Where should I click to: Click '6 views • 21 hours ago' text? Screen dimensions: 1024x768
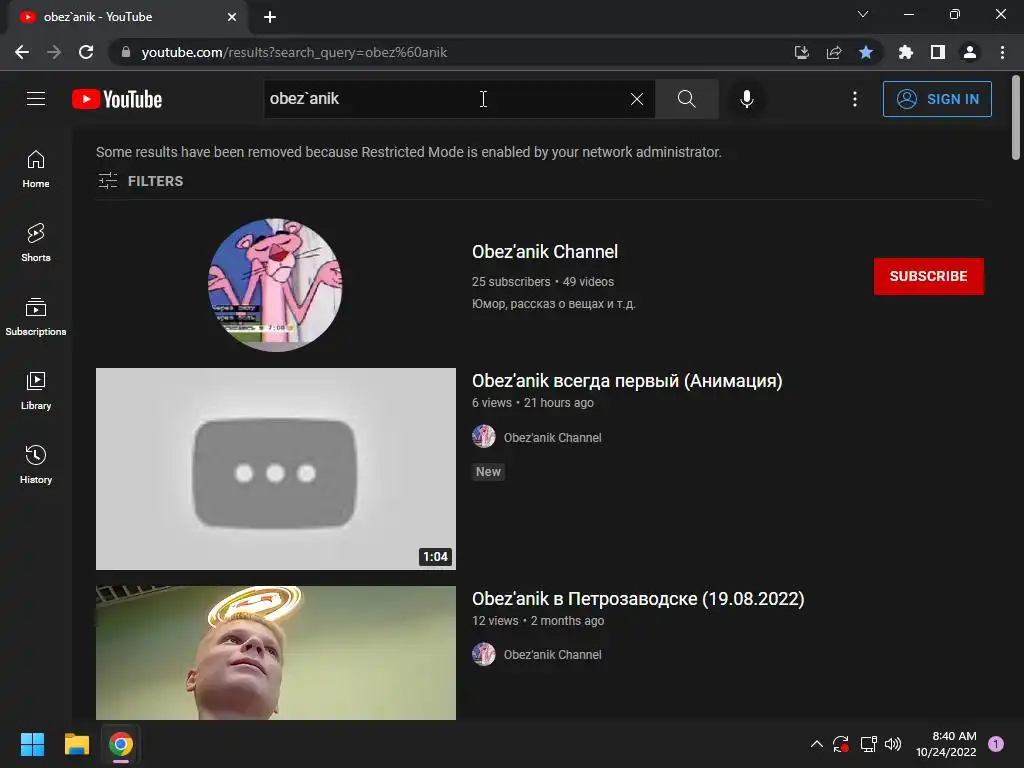[x=533, y=403]
